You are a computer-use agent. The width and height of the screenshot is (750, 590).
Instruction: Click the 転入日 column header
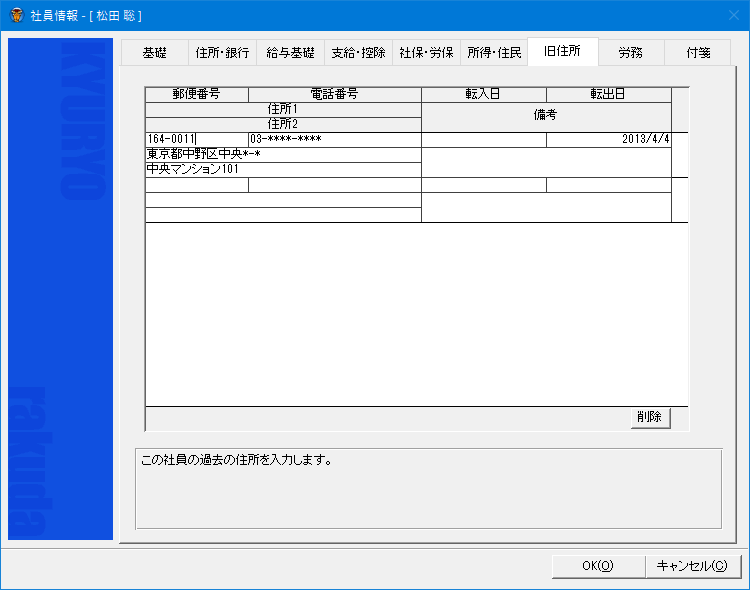pos(484,94)
